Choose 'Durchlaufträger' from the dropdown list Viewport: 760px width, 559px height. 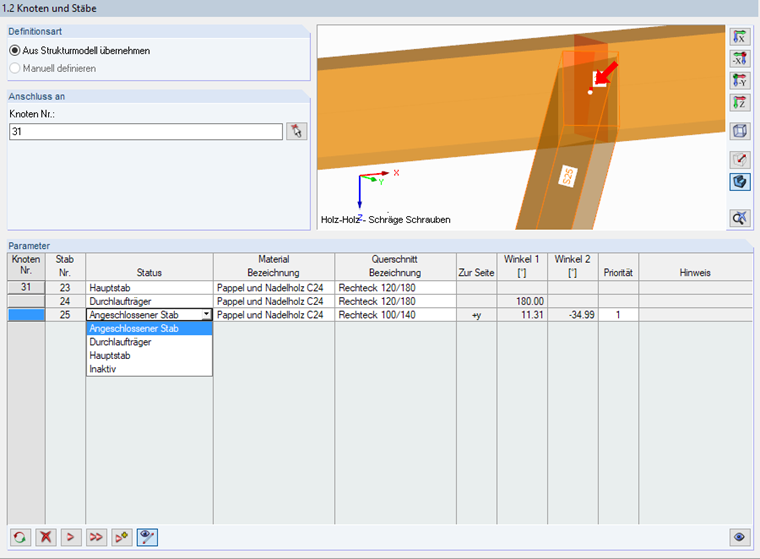pyautogui.click(x=149, y=342)
